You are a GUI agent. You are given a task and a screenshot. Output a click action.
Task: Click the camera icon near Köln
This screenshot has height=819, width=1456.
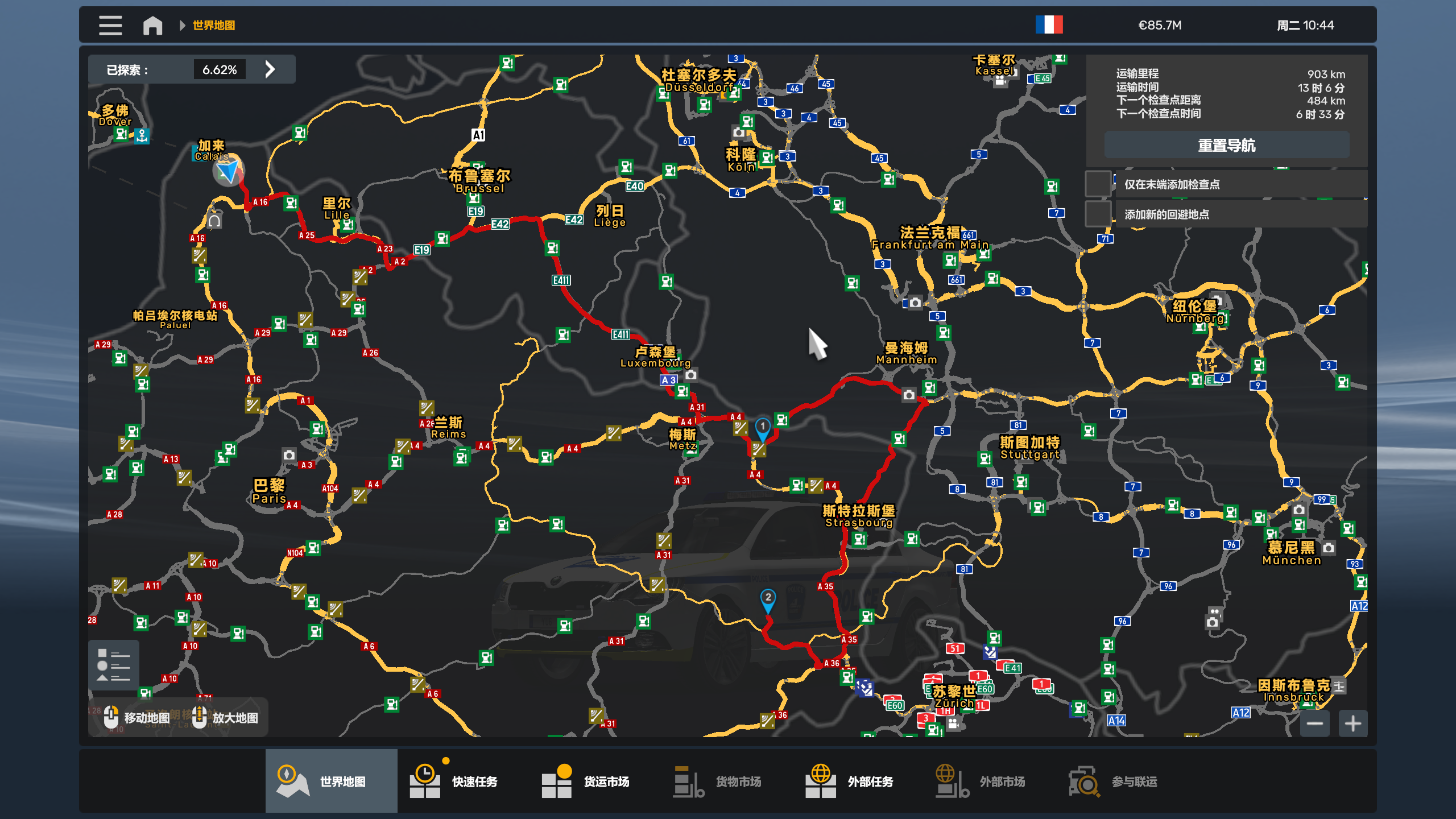(x=739, y=133)
